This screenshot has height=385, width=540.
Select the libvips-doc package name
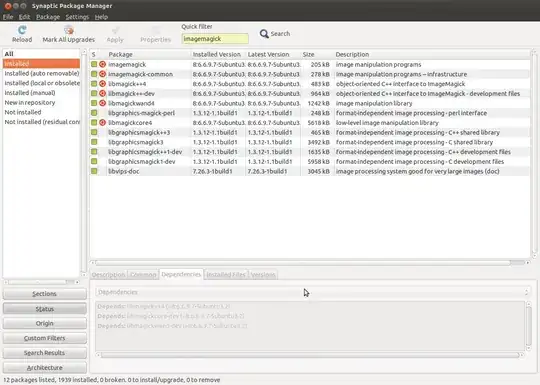(x=124, y=171)
